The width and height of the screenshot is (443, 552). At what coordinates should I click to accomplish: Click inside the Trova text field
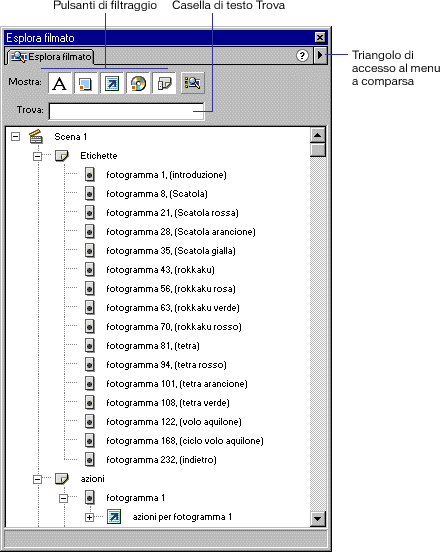pos(126,112)
